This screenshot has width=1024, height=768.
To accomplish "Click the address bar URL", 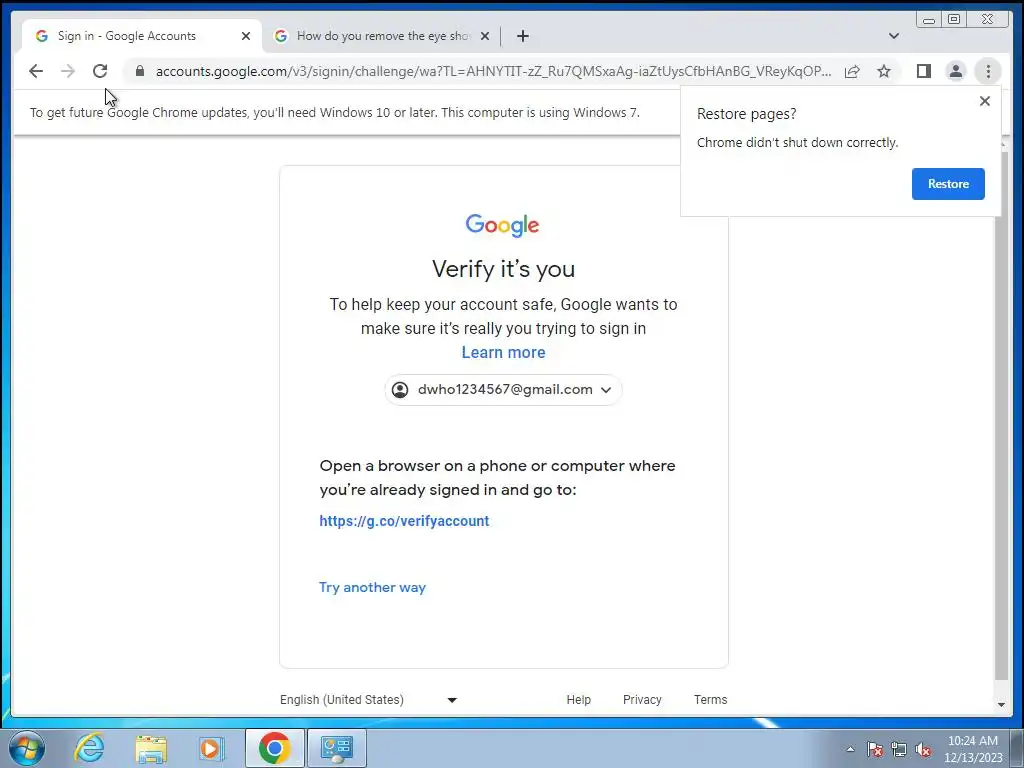I will (493, 71).
